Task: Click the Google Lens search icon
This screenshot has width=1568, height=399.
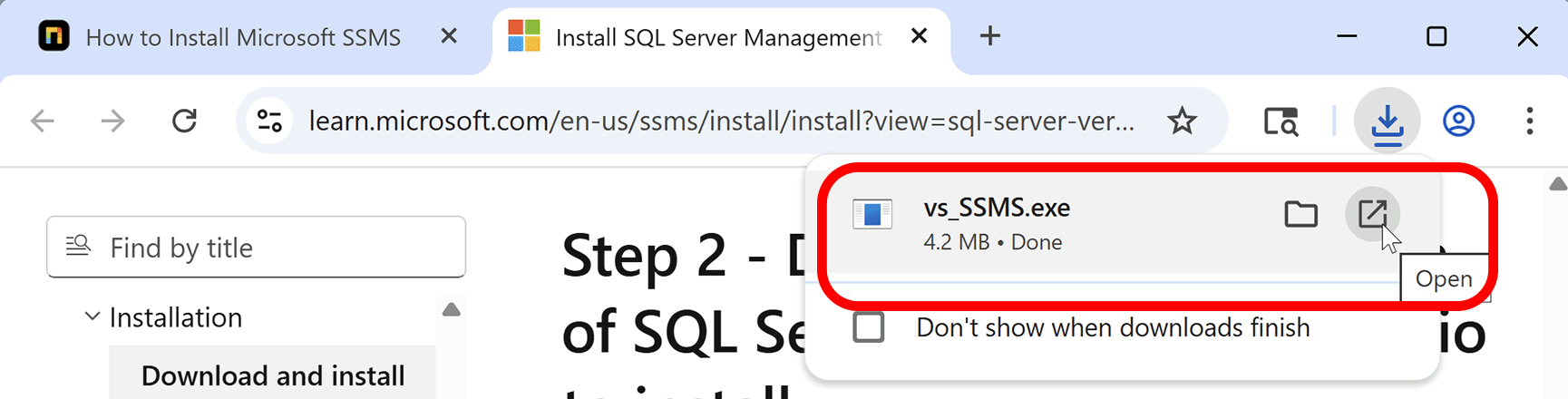Action: [1281, 121]
